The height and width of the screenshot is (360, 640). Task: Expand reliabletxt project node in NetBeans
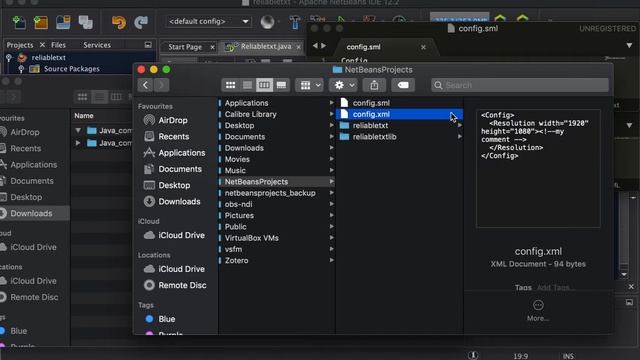pos(9,58)
